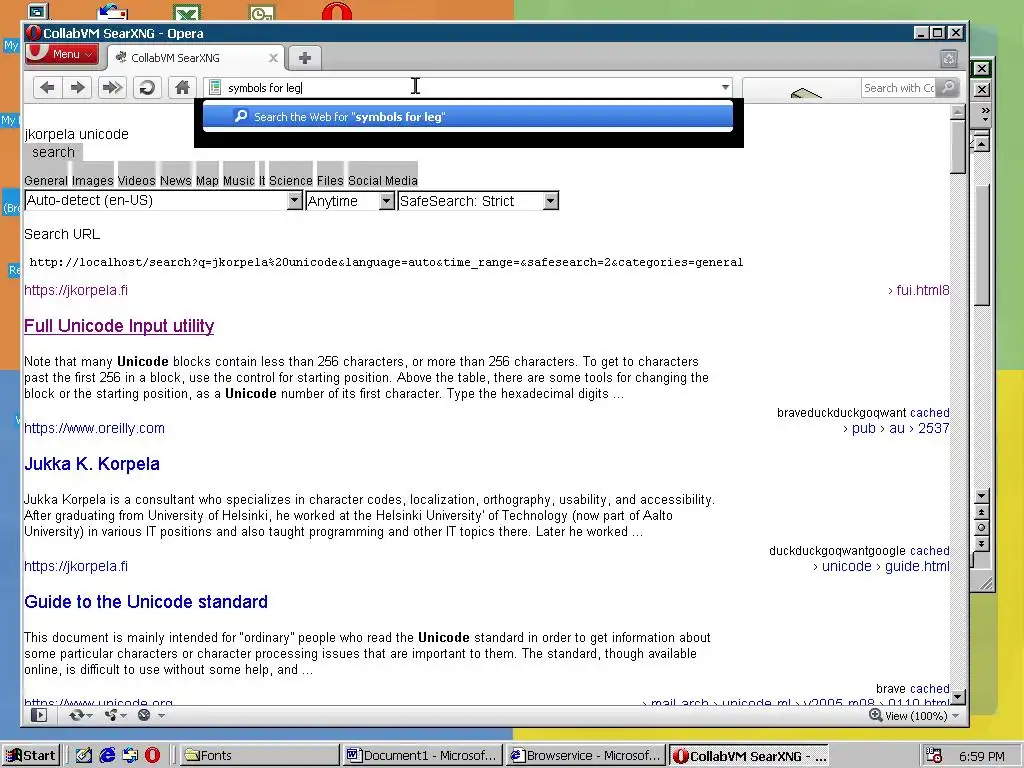
Task: Go forward with the Forward arrow button
Action: [x=77, y=88]
